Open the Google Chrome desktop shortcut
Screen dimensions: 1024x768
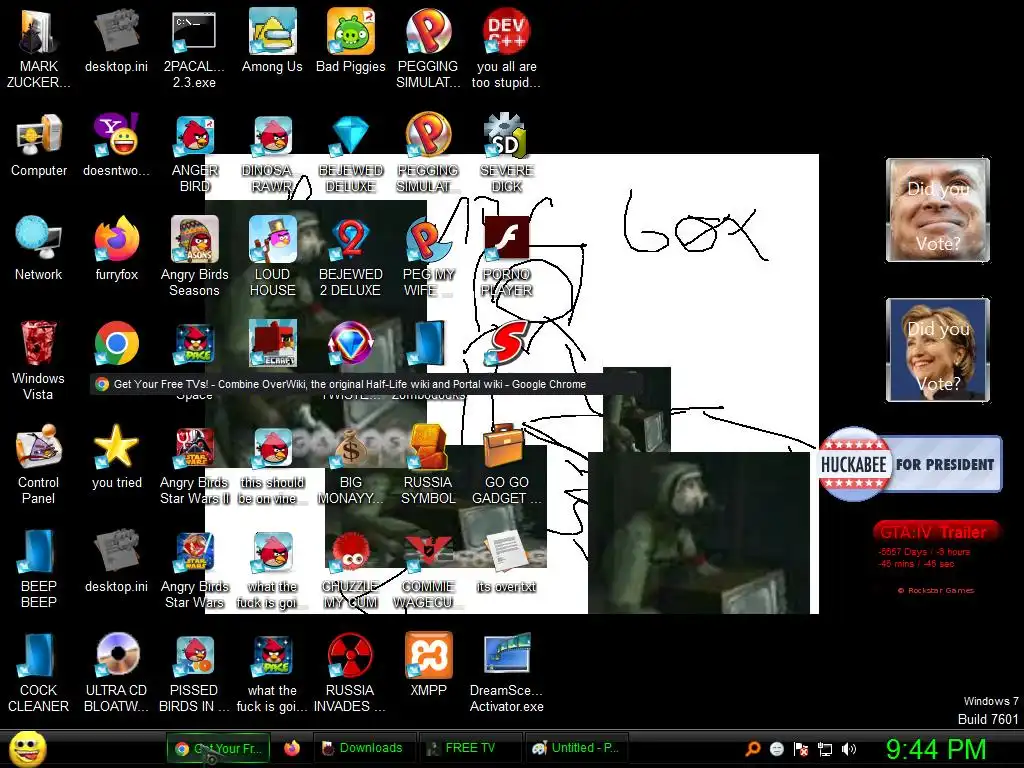(117, 343)
